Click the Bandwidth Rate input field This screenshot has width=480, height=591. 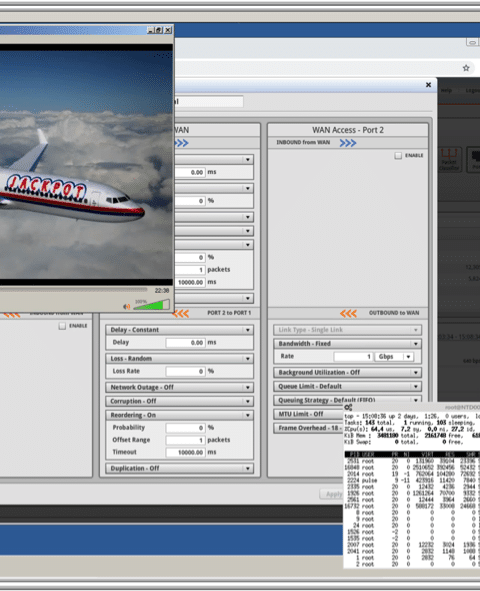[353, 357]
